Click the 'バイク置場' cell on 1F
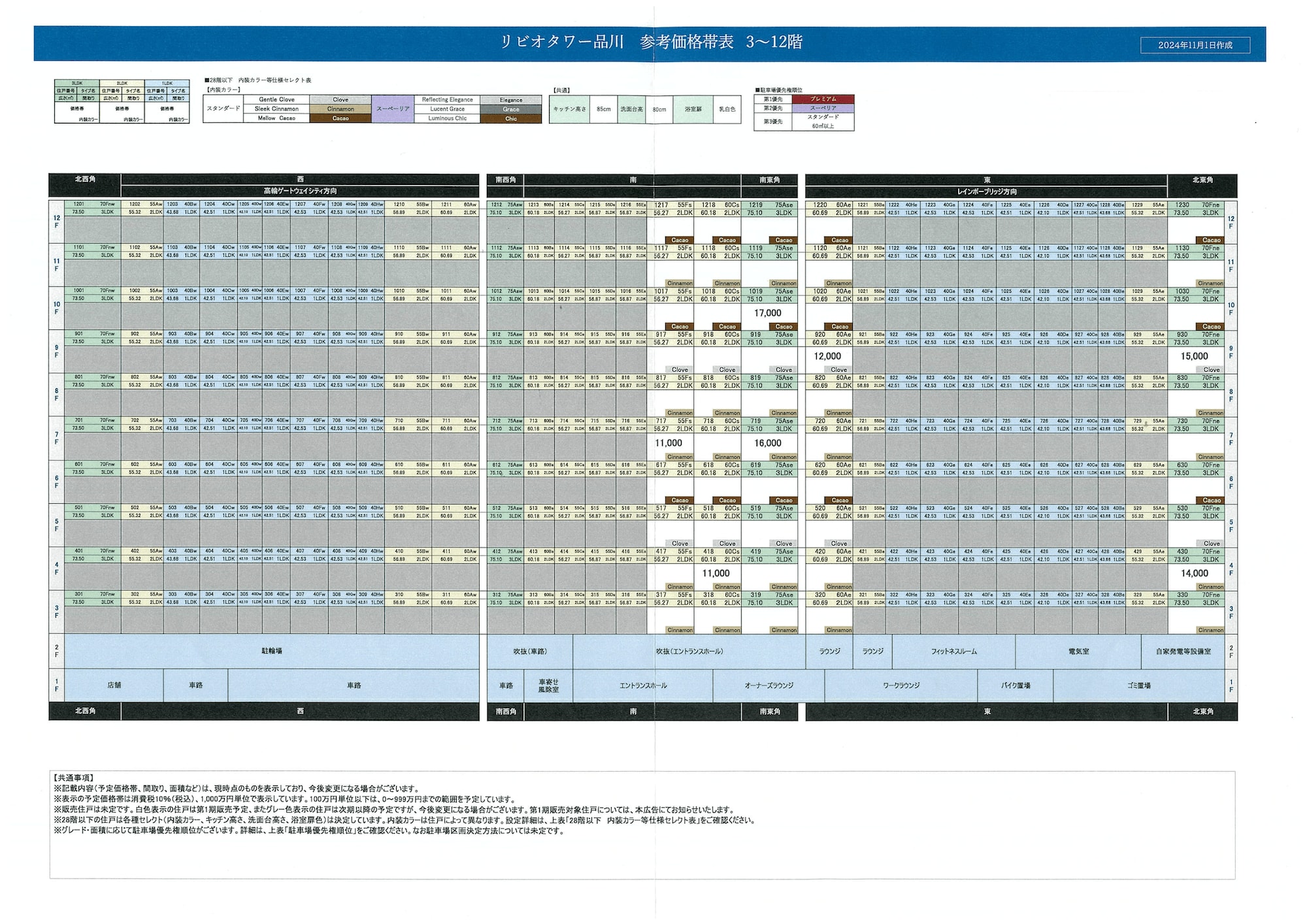 coord(1016,685)
